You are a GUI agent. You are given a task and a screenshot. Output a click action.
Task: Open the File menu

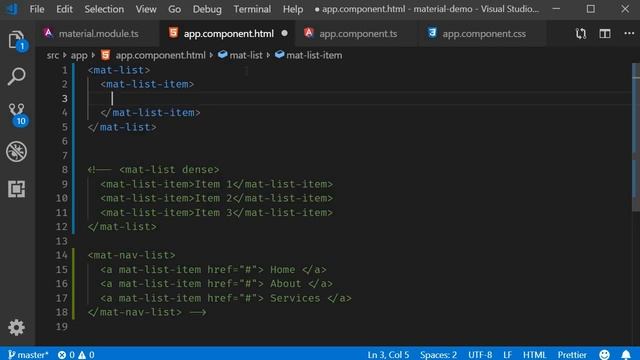point(37,9)
